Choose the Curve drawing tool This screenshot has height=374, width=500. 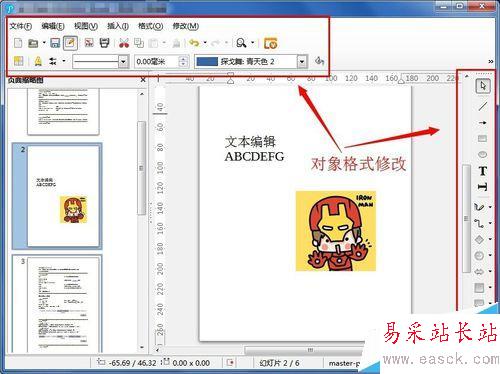(479, 207)
